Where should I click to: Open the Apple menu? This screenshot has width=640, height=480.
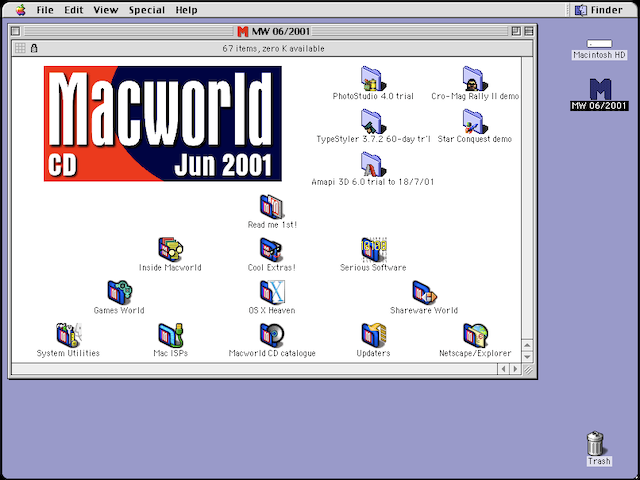[20, 10]
